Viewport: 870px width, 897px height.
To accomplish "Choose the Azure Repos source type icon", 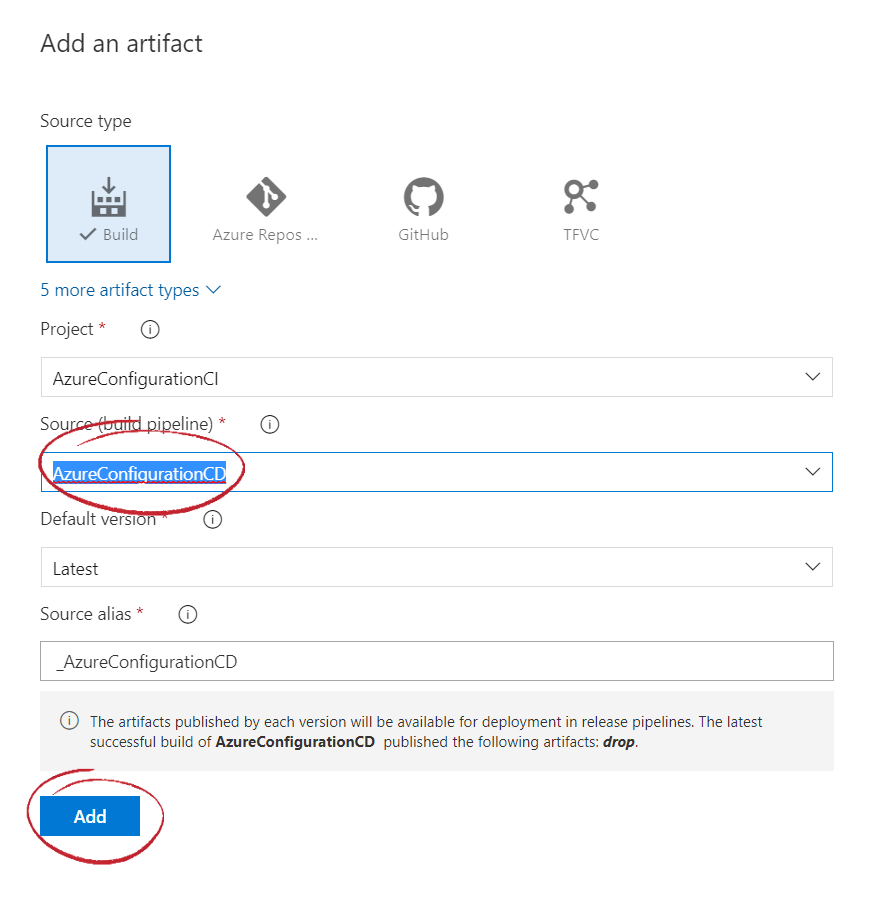I will click(x=265, y=197).
